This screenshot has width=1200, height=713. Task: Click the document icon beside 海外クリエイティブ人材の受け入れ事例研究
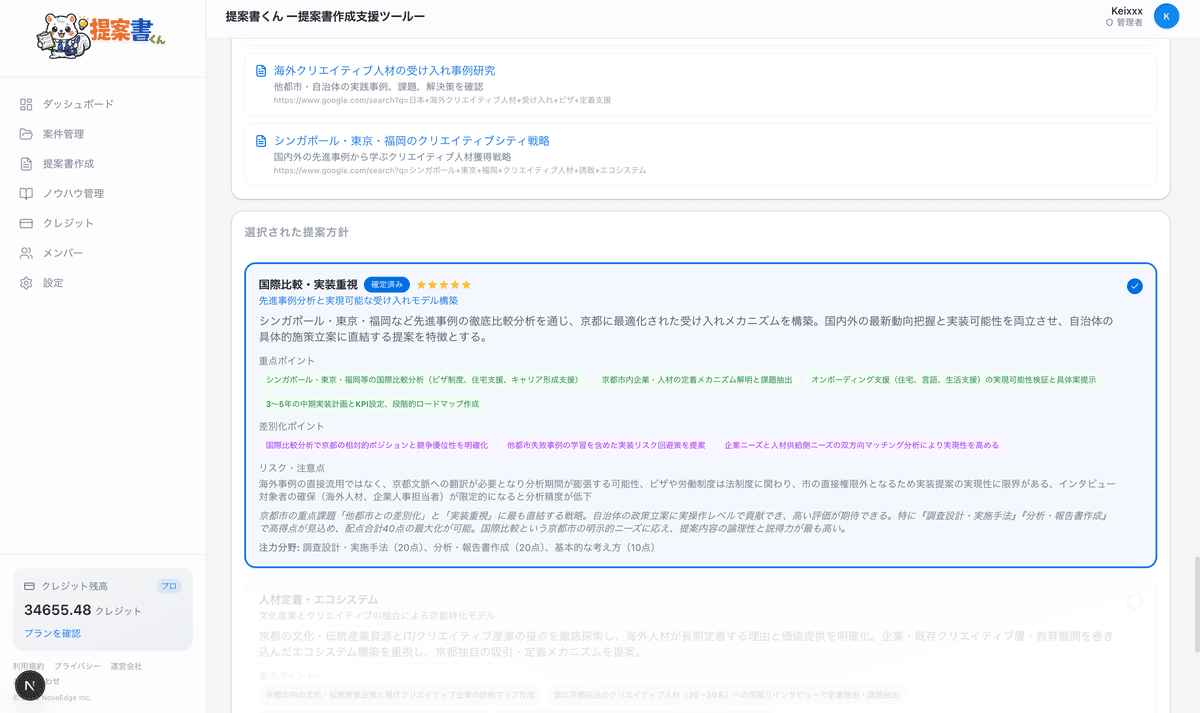pos(263,72)
